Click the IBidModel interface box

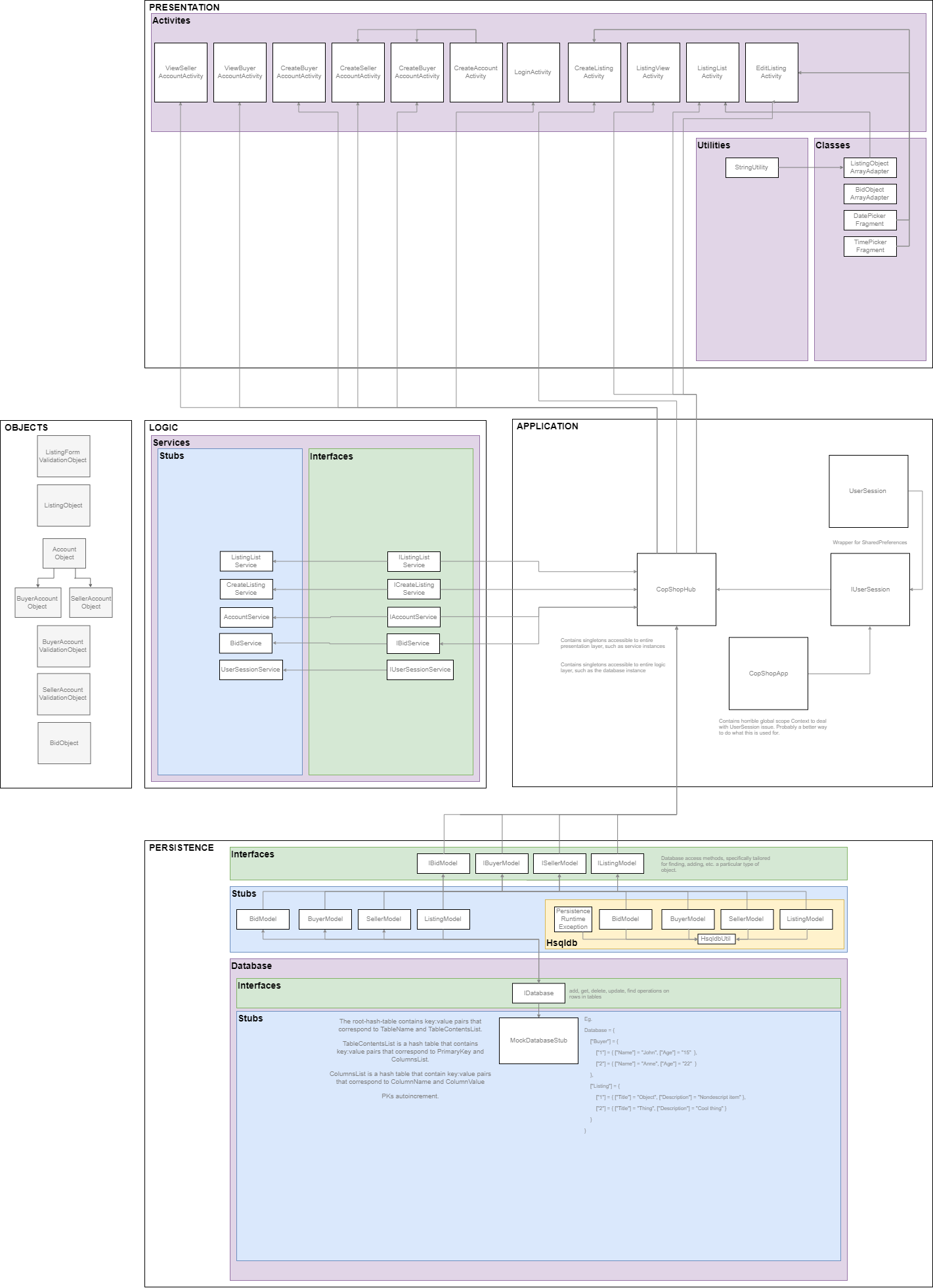click(x=443, y=863)
